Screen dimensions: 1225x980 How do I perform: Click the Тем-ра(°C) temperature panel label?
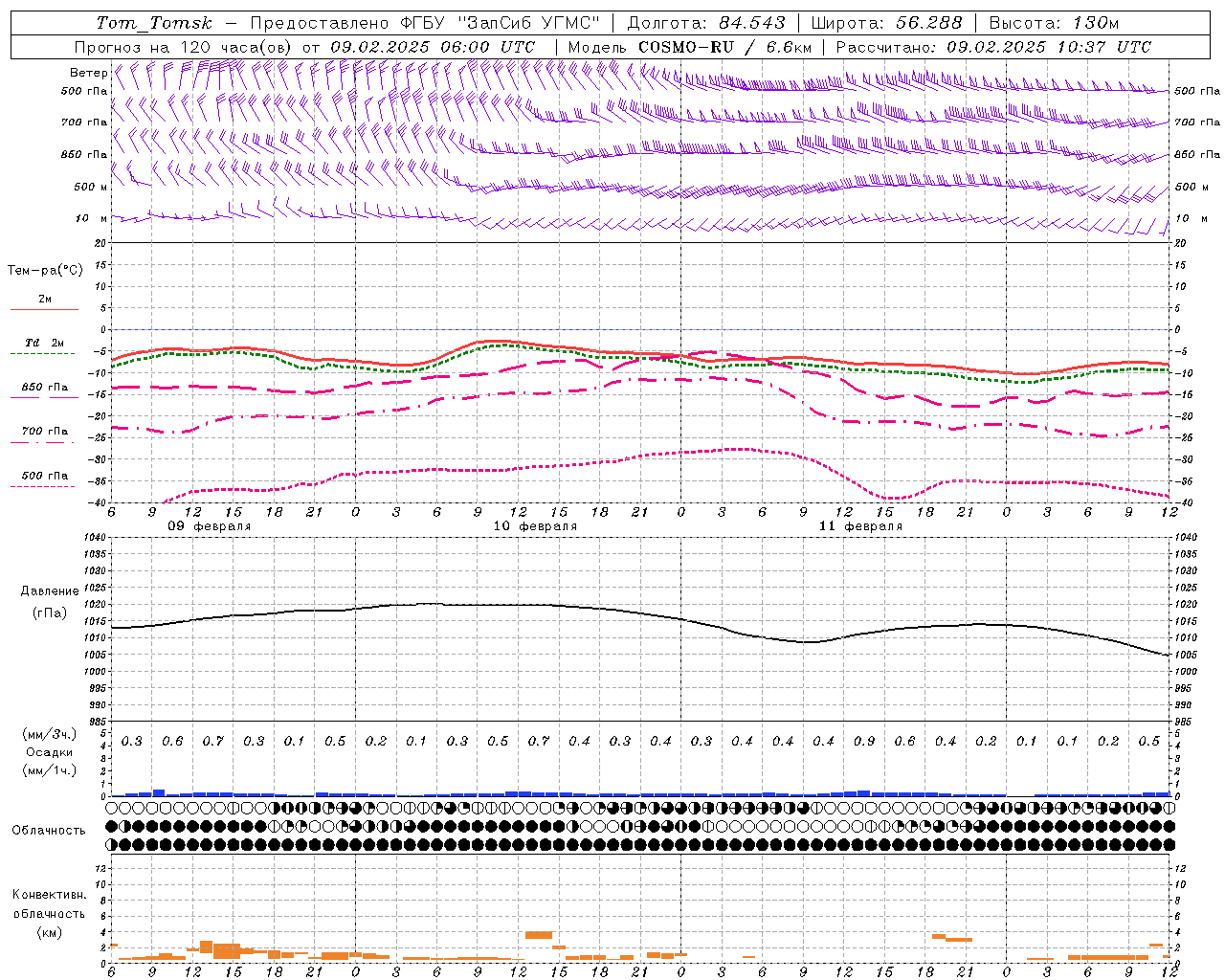click(x=45, y=271)
